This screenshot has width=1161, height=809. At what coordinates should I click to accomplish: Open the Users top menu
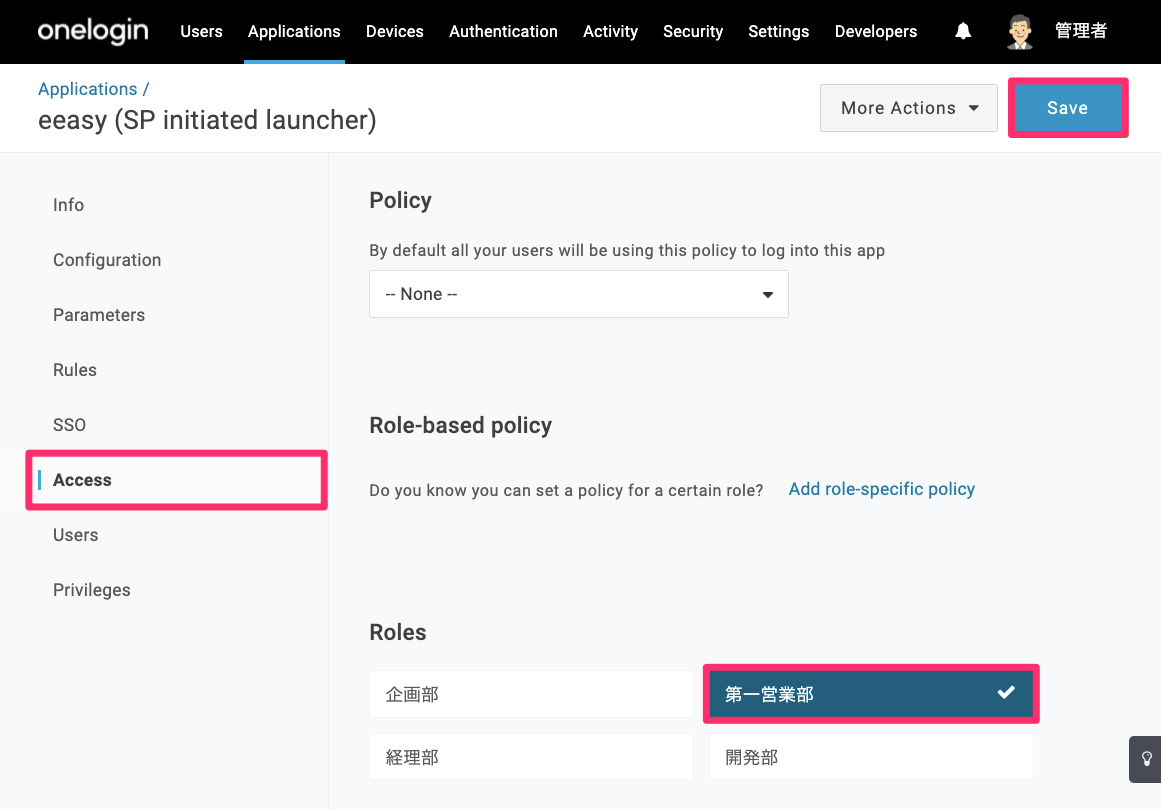pos(201,32)
